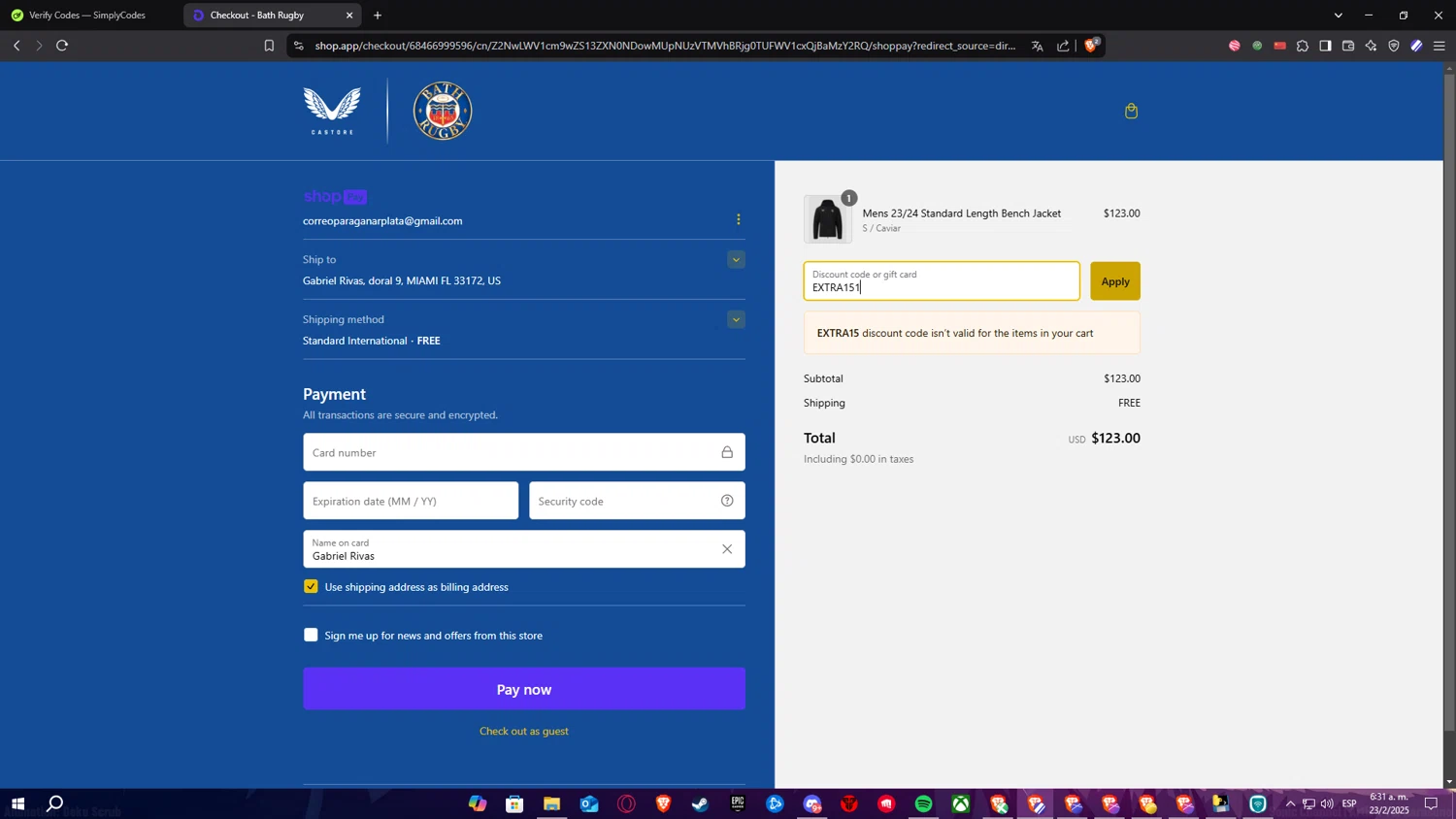Open the Brave VPN shield icon
The width and height of the screenshot is (1456, 819).
(x=1394, y=46)
